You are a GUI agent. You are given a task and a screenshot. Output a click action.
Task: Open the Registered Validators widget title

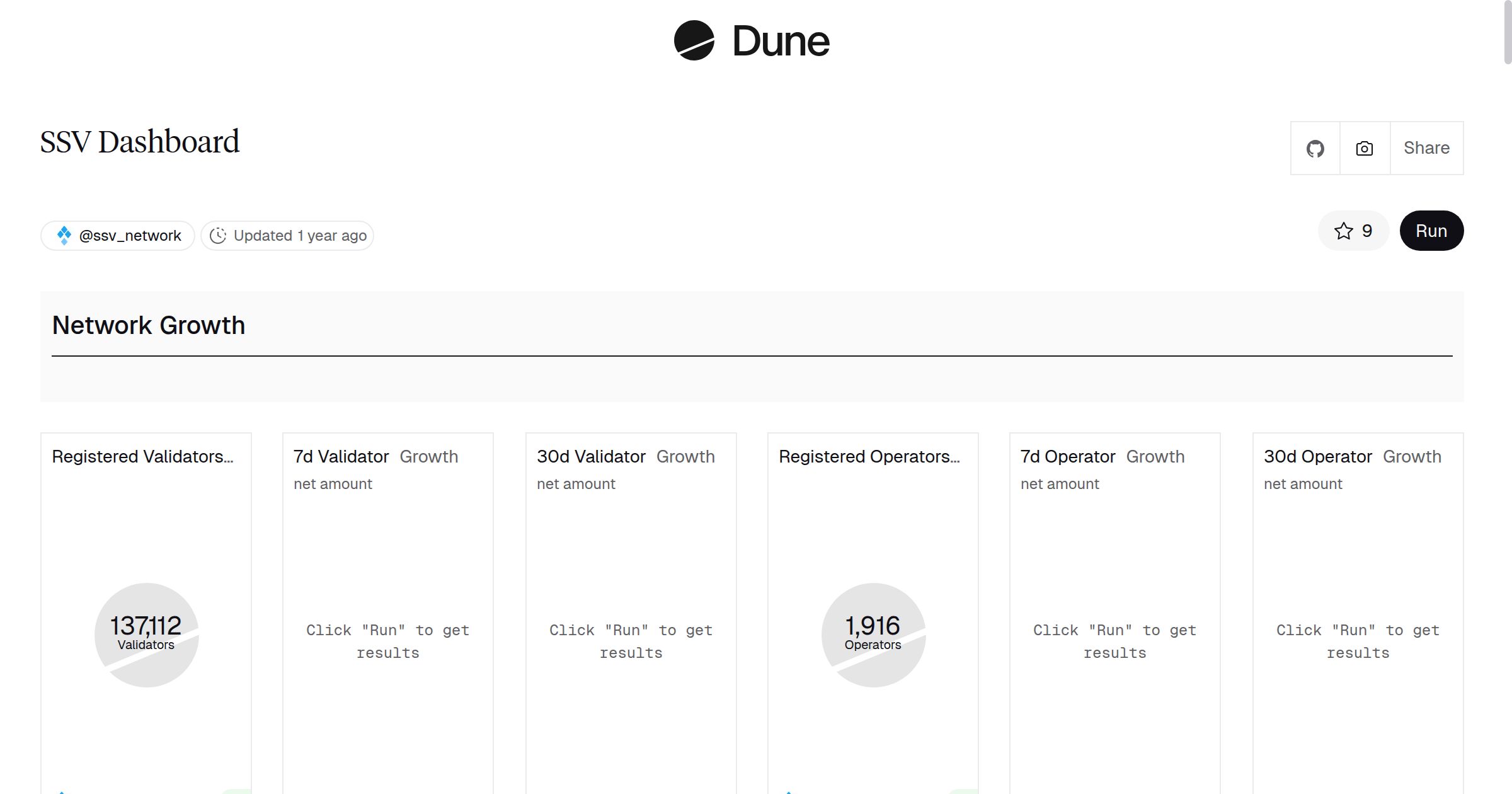[x=142, y=456]
